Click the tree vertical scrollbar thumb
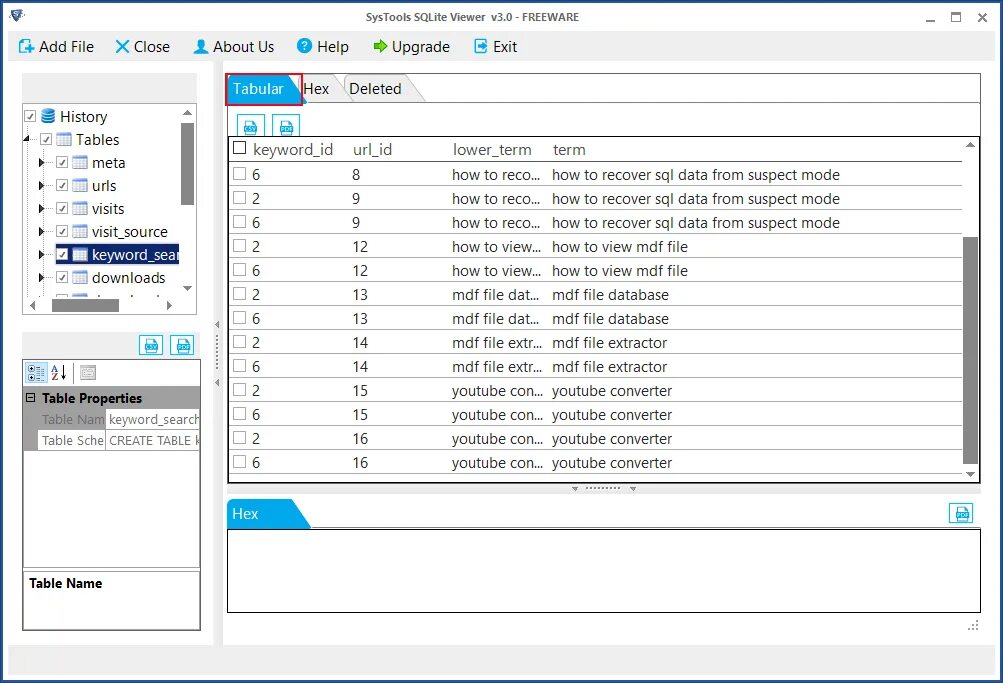 point(187,164)
